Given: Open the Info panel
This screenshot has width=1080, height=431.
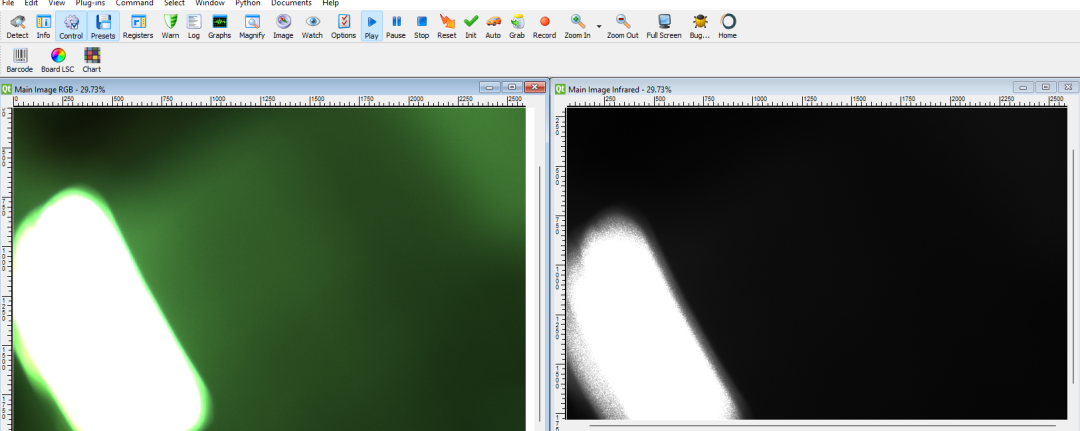Looking at the screenshot, I should point(43,26).
